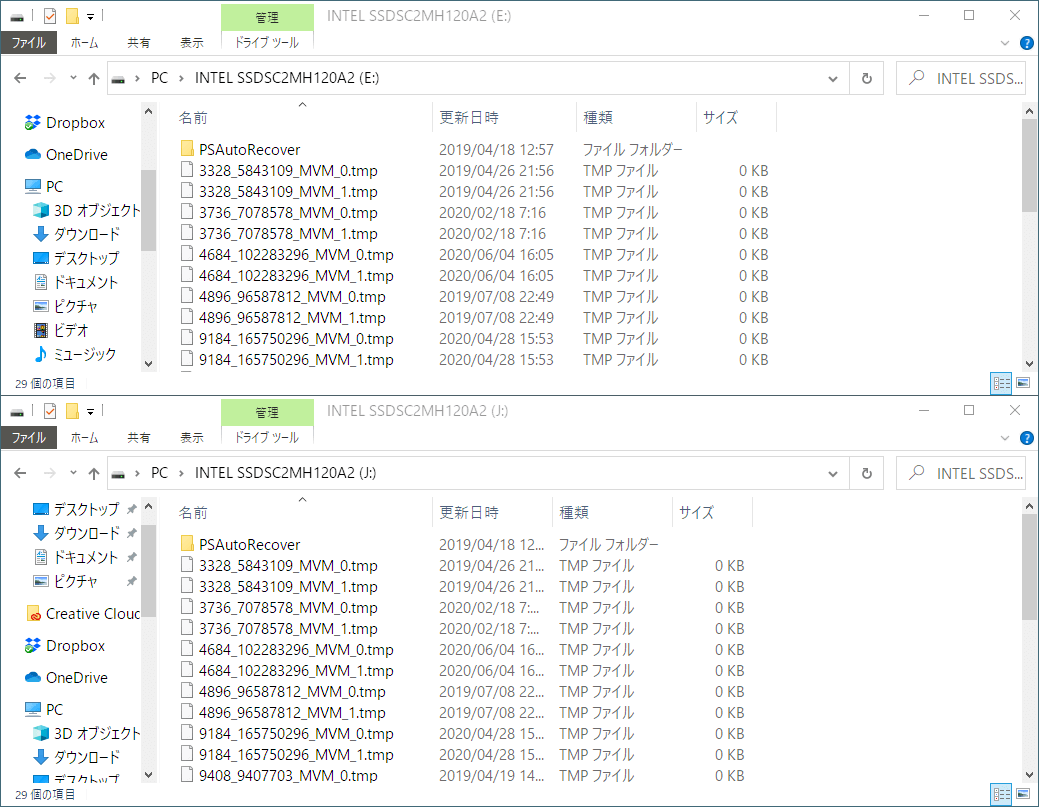The image size is (1039, 807).
Task: Select 9184_165750296_MVM_0.tmp in E: window
Action: click(287, 339)
